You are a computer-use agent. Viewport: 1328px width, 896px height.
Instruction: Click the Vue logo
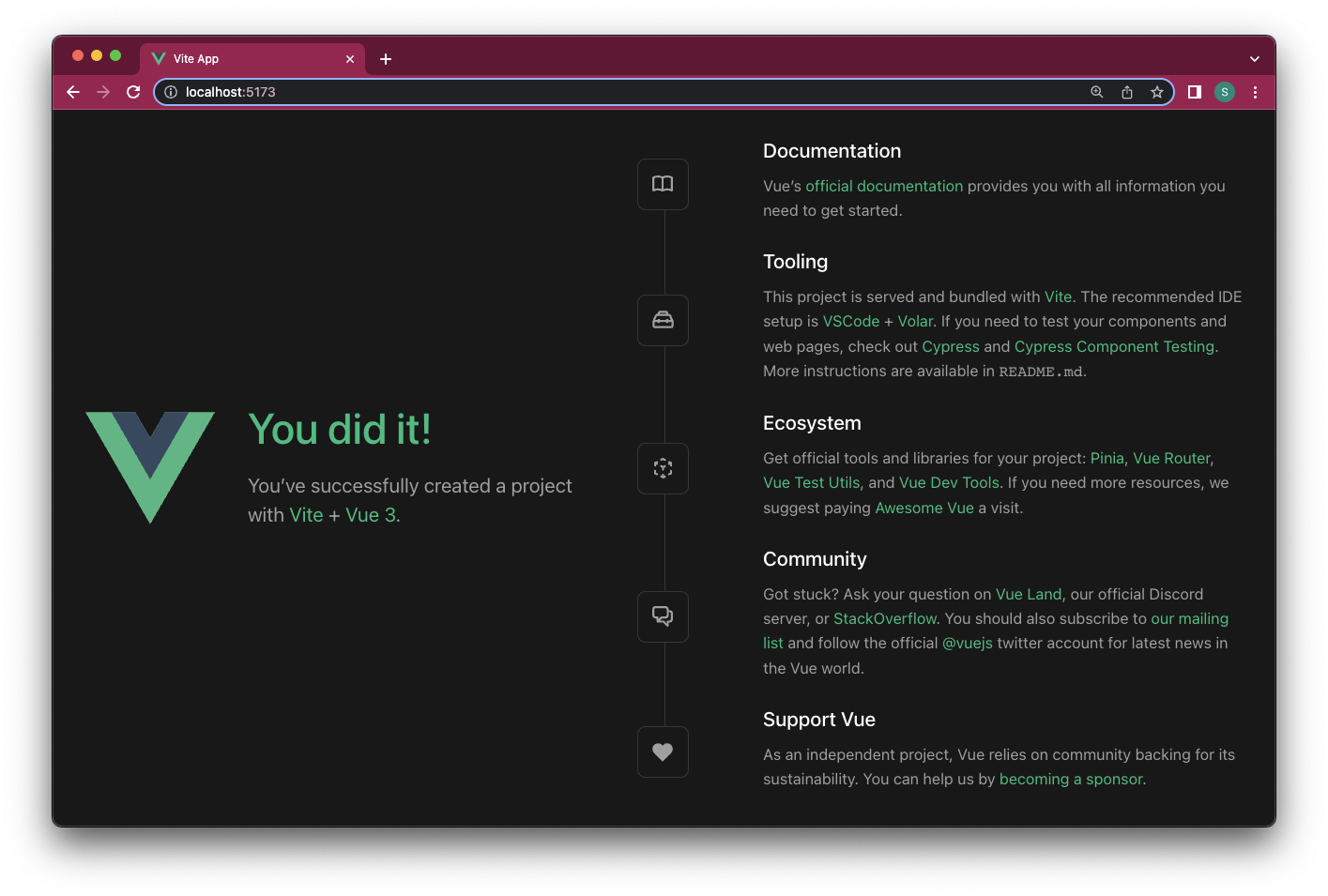pyautogui.click(x=150, y=466)
